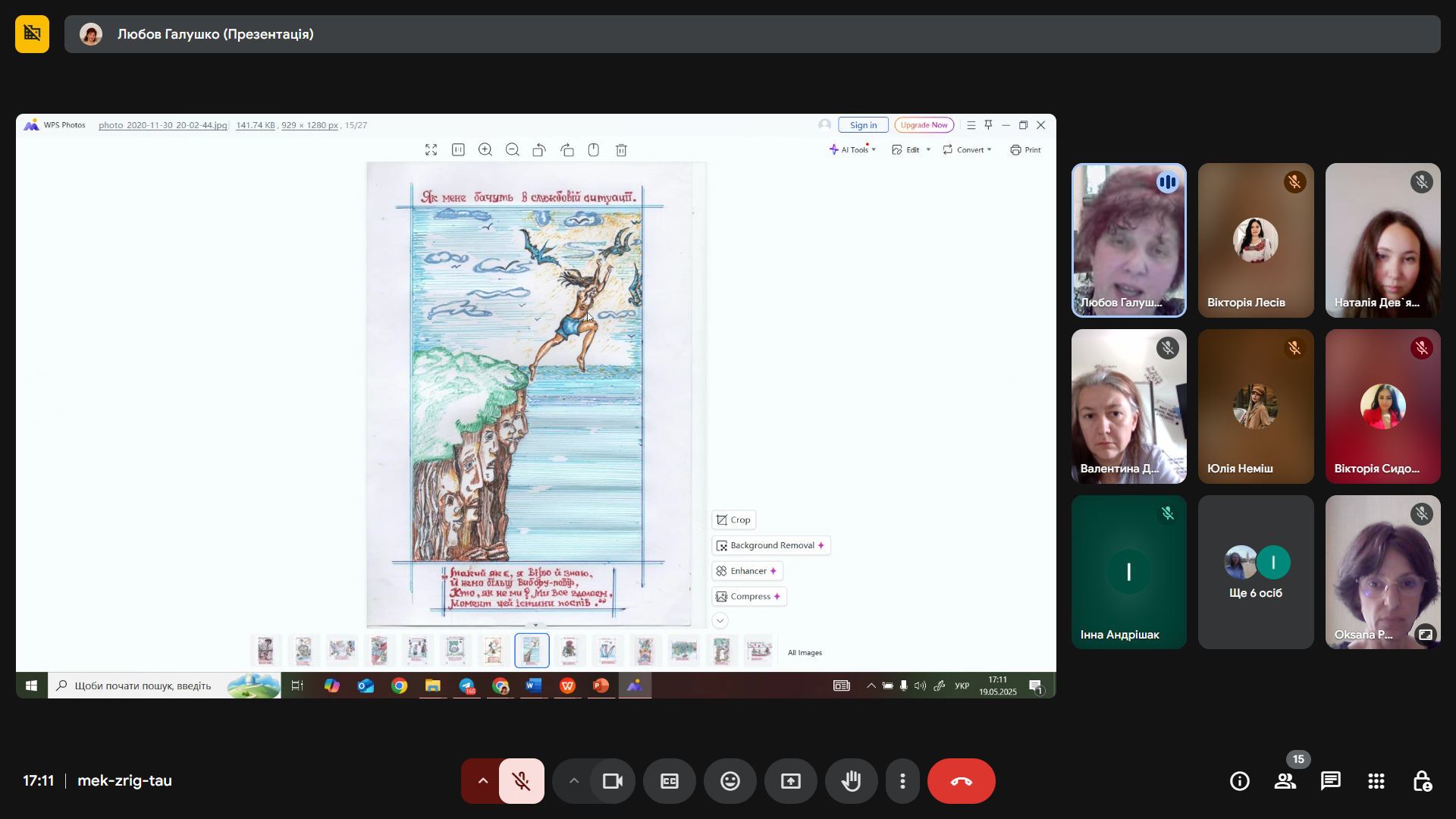
Task: Open audio settings arrow next to microphone
Action: (482, 781)
